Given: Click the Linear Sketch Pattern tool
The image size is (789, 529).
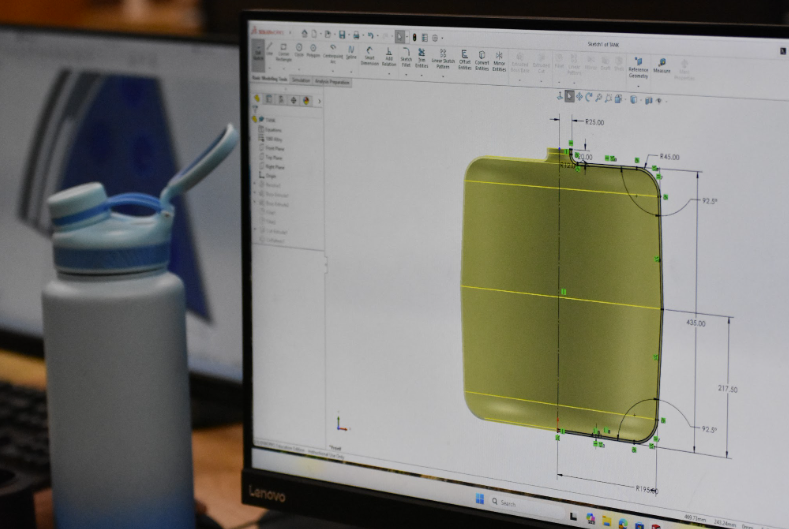Looking at the screenshot, I should (x=443, y=59).
